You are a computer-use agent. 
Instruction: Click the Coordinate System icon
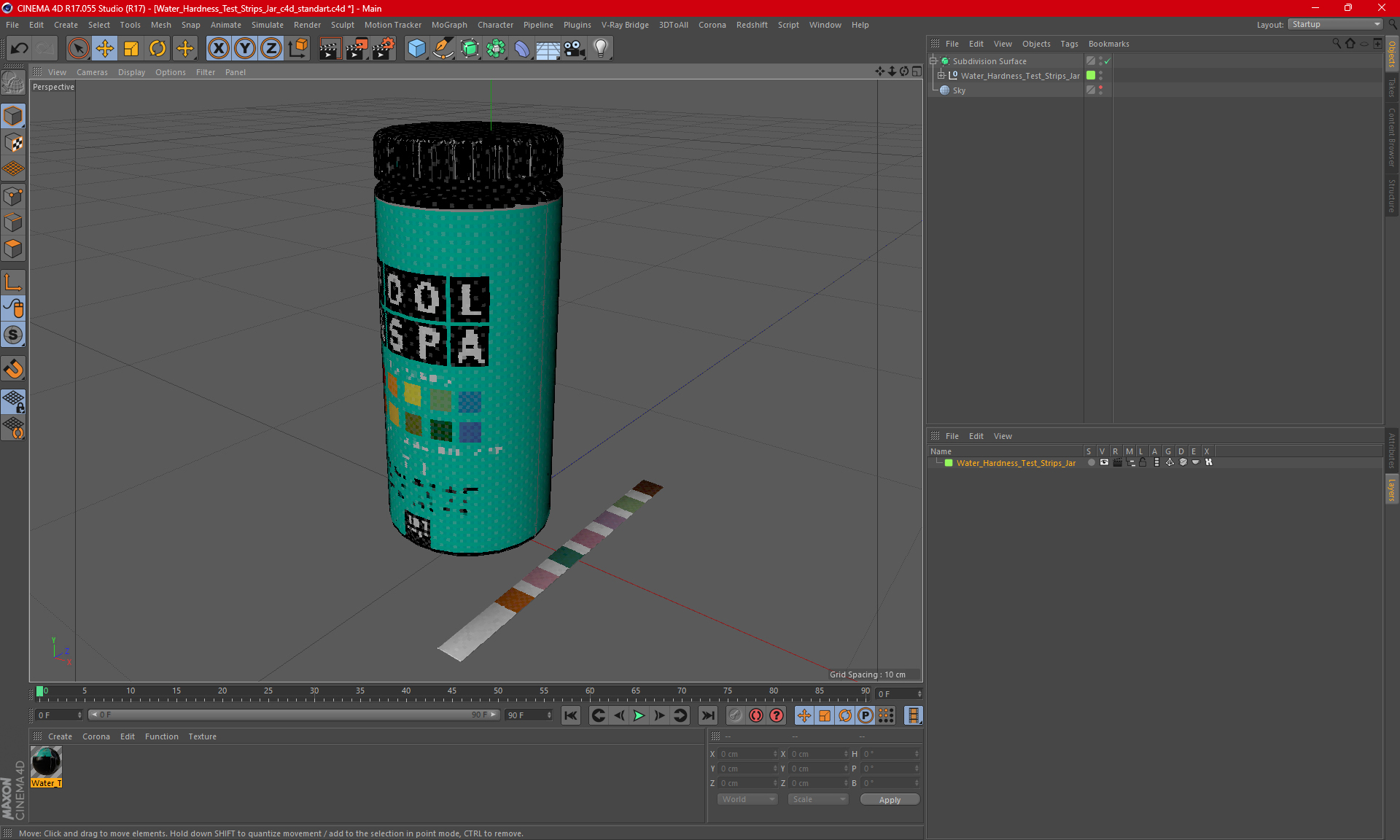coord(297,49)
